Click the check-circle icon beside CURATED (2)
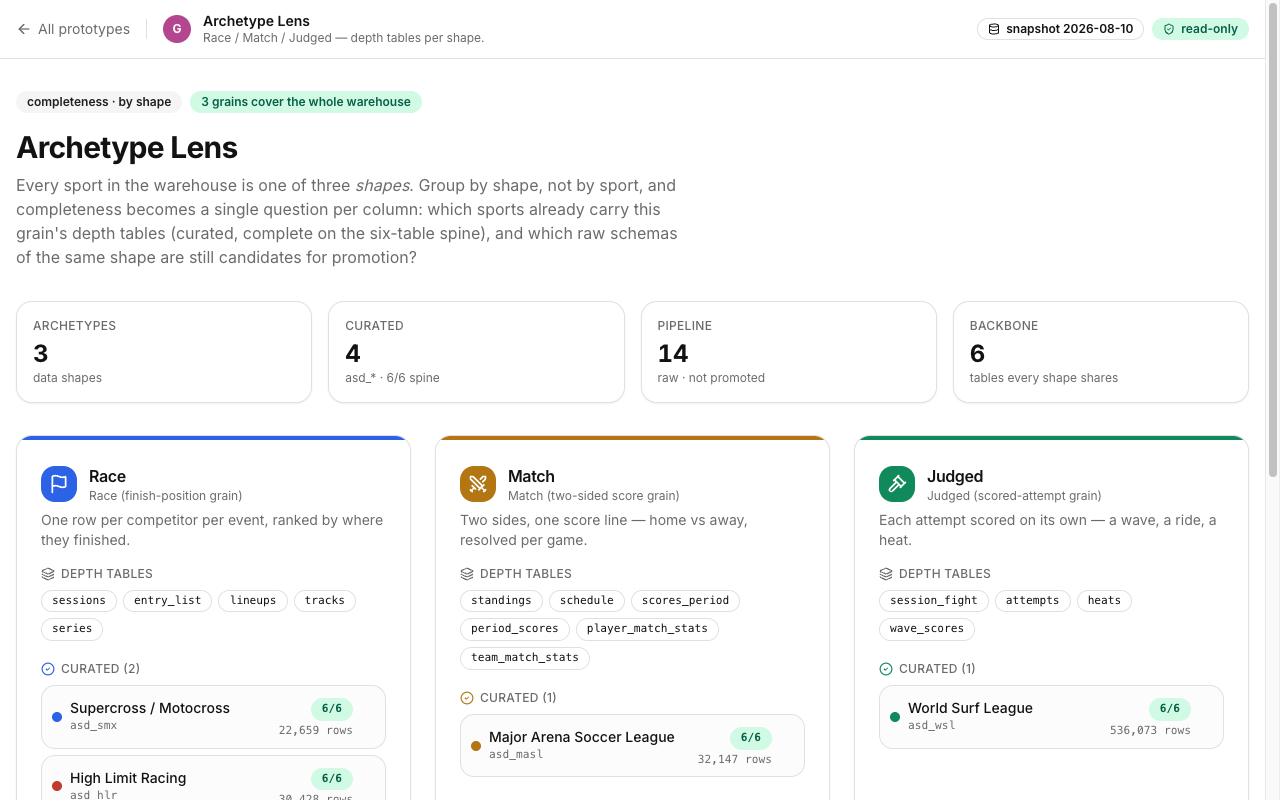 pyautogui.click(x=48, y=669)
